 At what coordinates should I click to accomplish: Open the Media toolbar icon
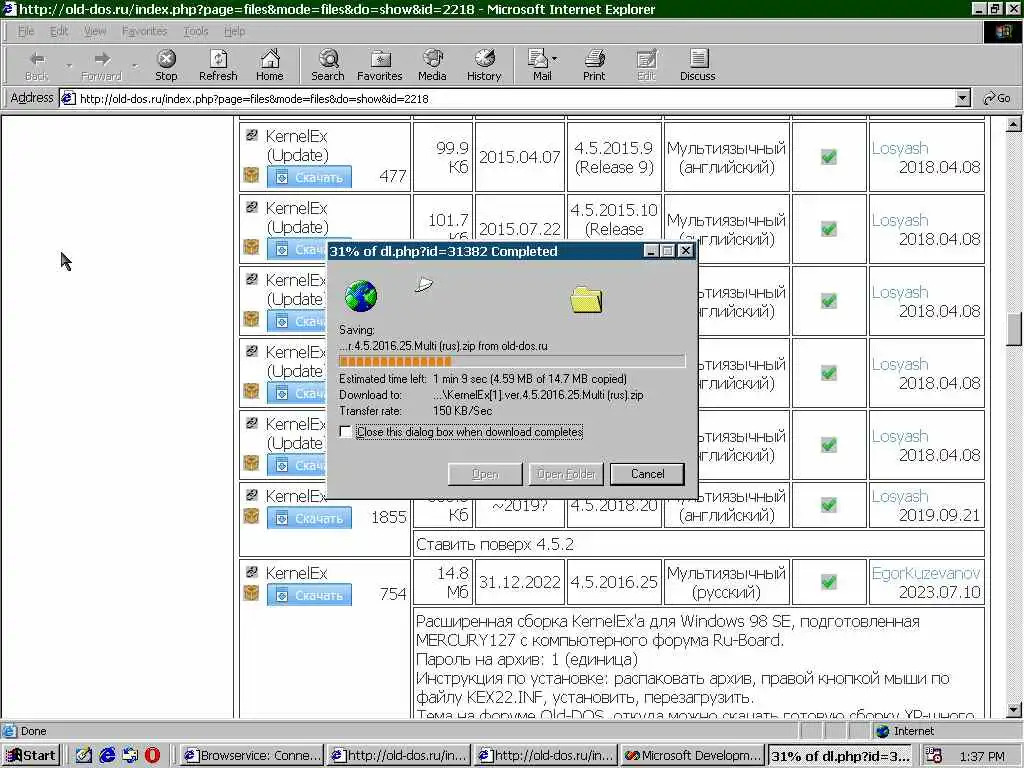pyautogui.click(x=432, y=65)
